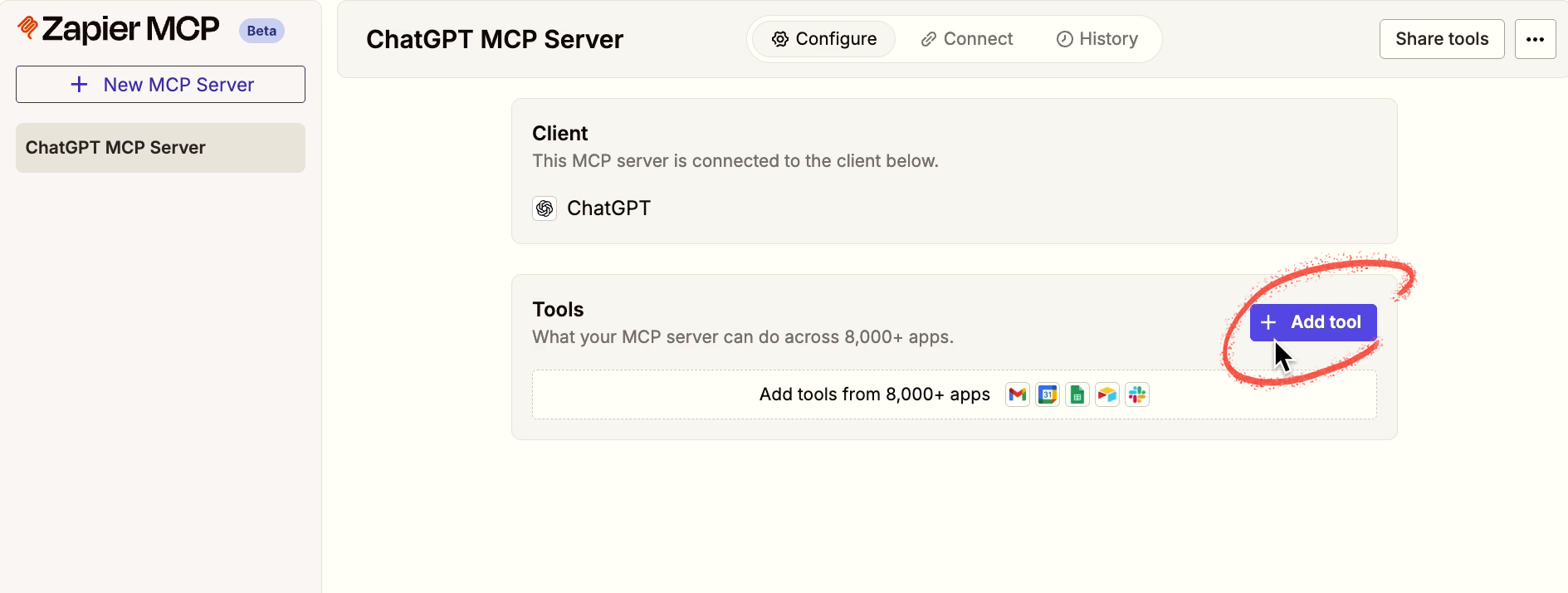Click the ChatGPT MCP Server page title

(x=495, y=39)
